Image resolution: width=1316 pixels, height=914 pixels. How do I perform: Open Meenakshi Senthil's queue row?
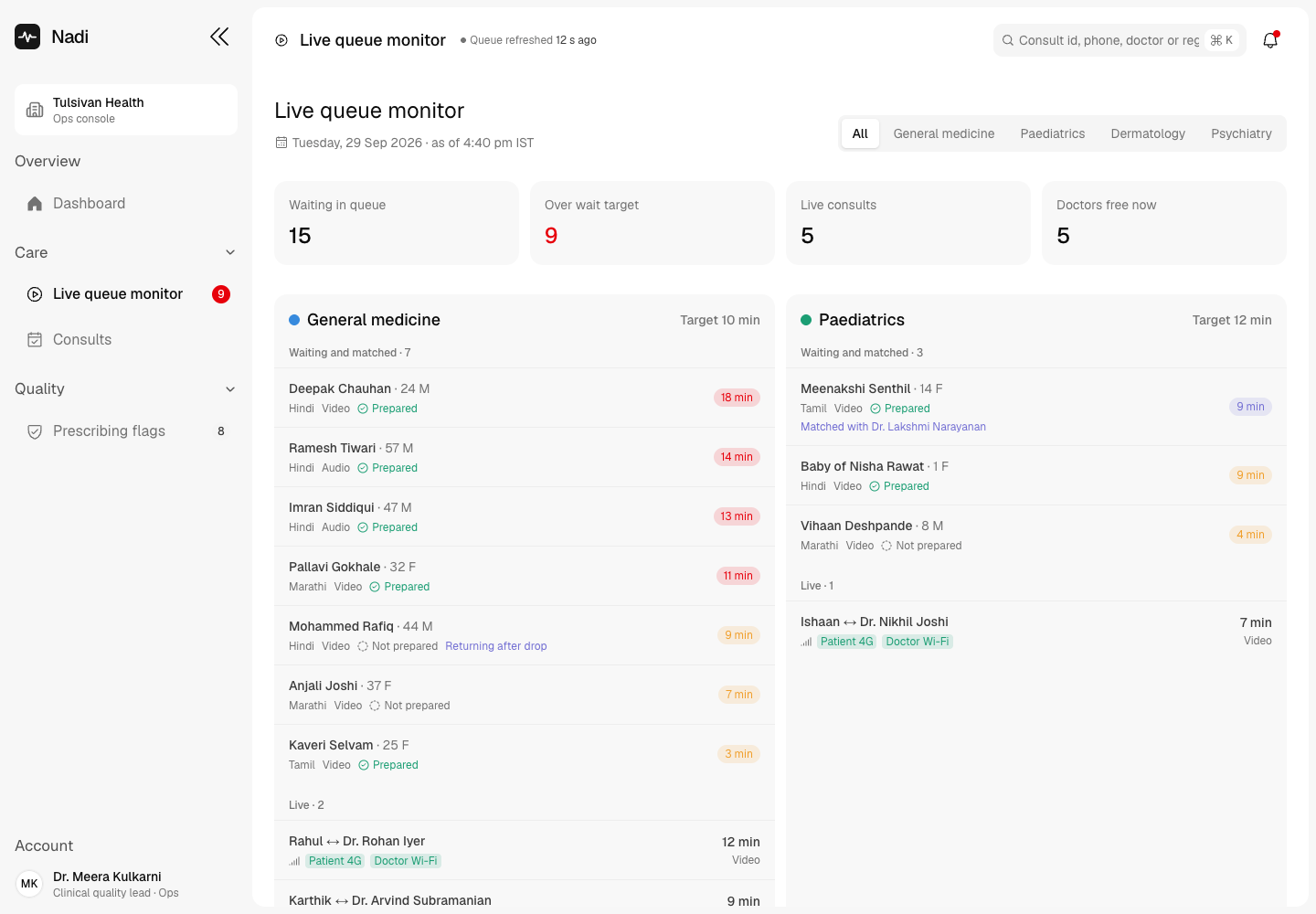[x=1036, y=407]
